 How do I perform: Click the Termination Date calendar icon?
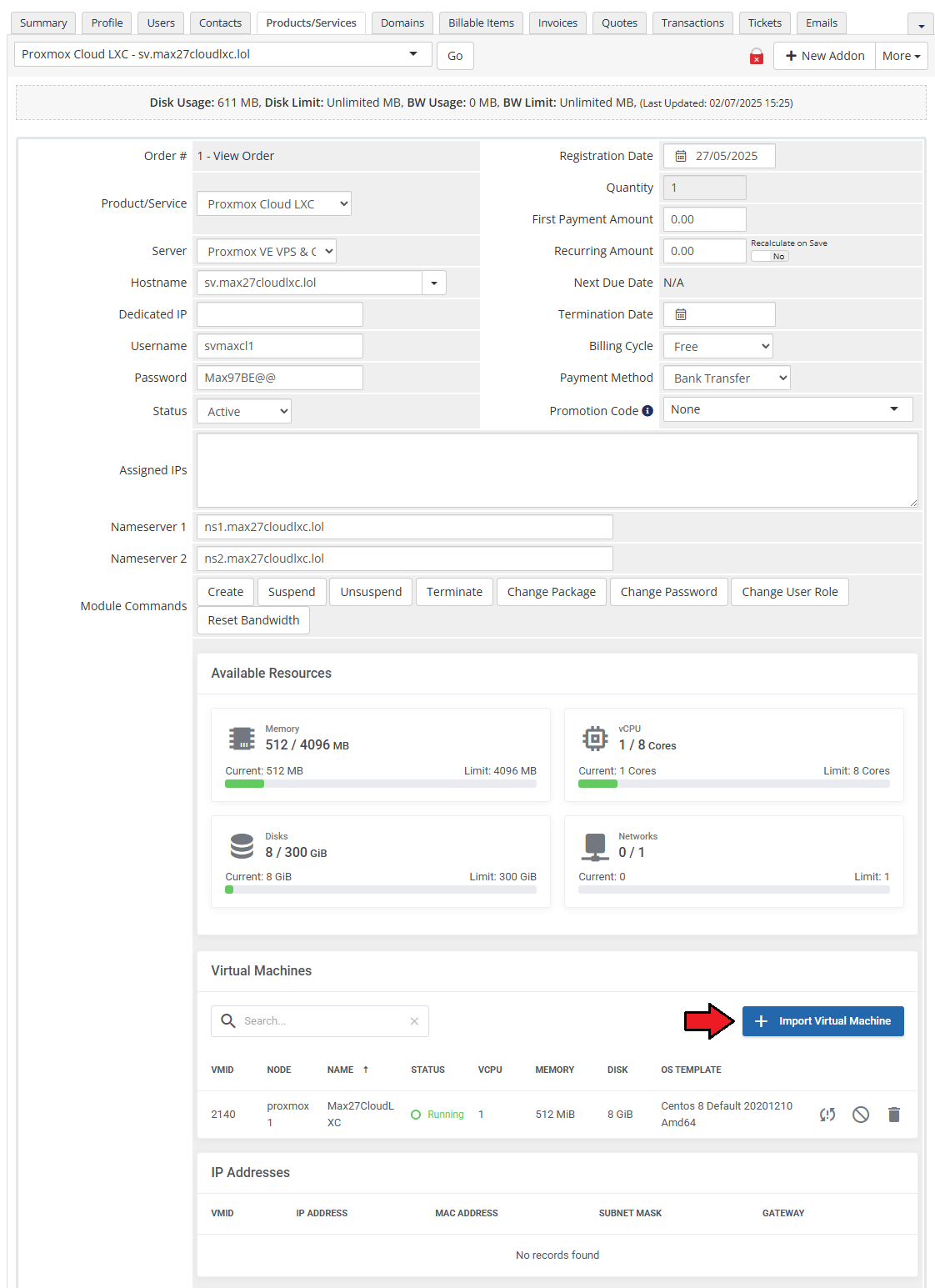681,314
